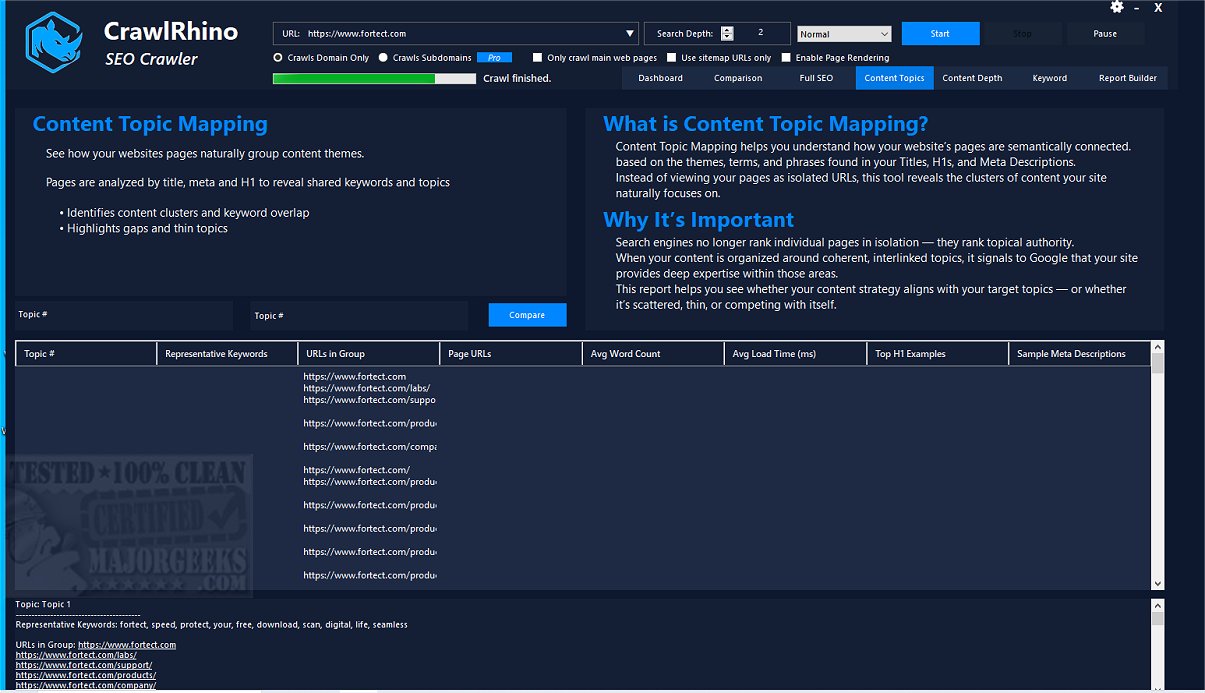Open the fortect.com/products/ link in details
The width and height of the screenshot is (1205, 693).
(86, 675)
